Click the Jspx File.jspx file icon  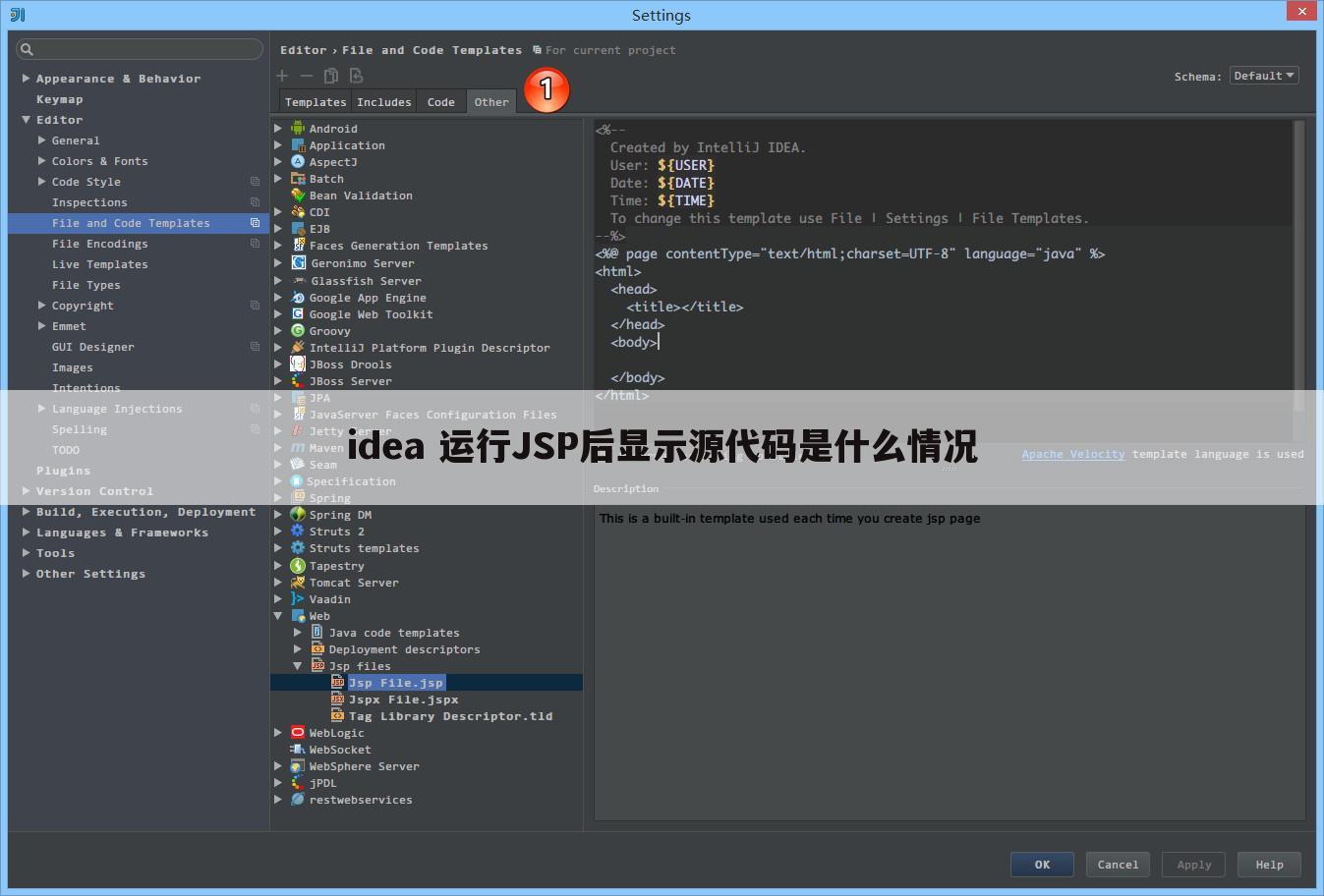coord(337,699)
